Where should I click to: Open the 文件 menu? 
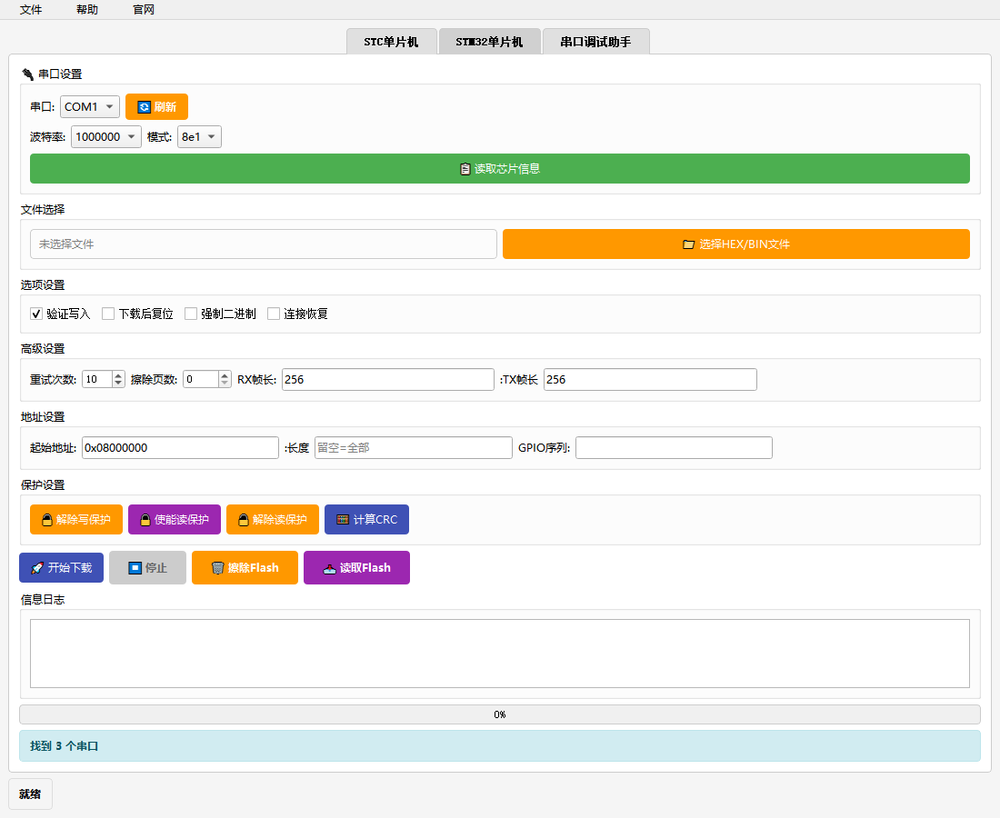coord(31,9)
